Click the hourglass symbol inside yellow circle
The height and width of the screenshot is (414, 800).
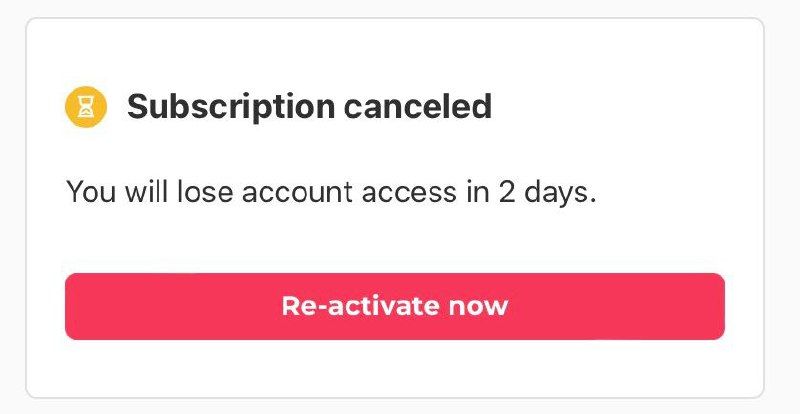[87, 107]
